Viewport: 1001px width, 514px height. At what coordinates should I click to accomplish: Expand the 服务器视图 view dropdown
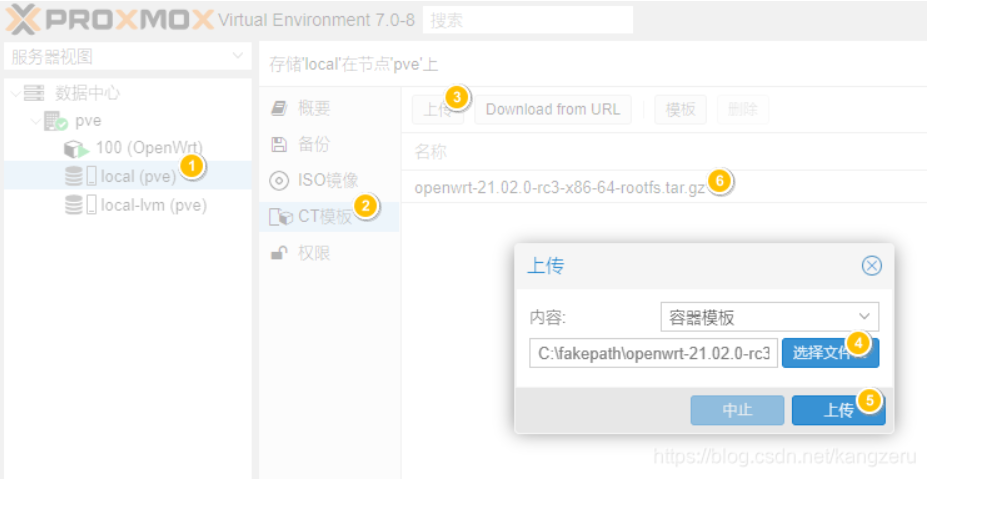(x=237, y=56)
